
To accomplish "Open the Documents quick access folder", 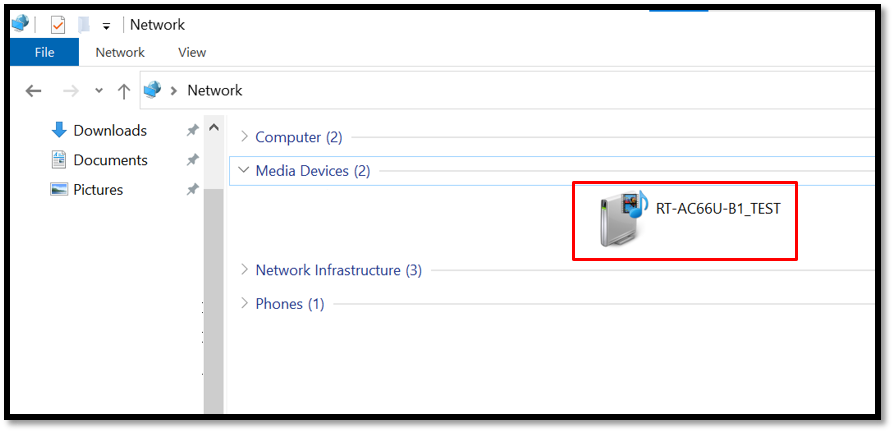I will coord(110,160).
